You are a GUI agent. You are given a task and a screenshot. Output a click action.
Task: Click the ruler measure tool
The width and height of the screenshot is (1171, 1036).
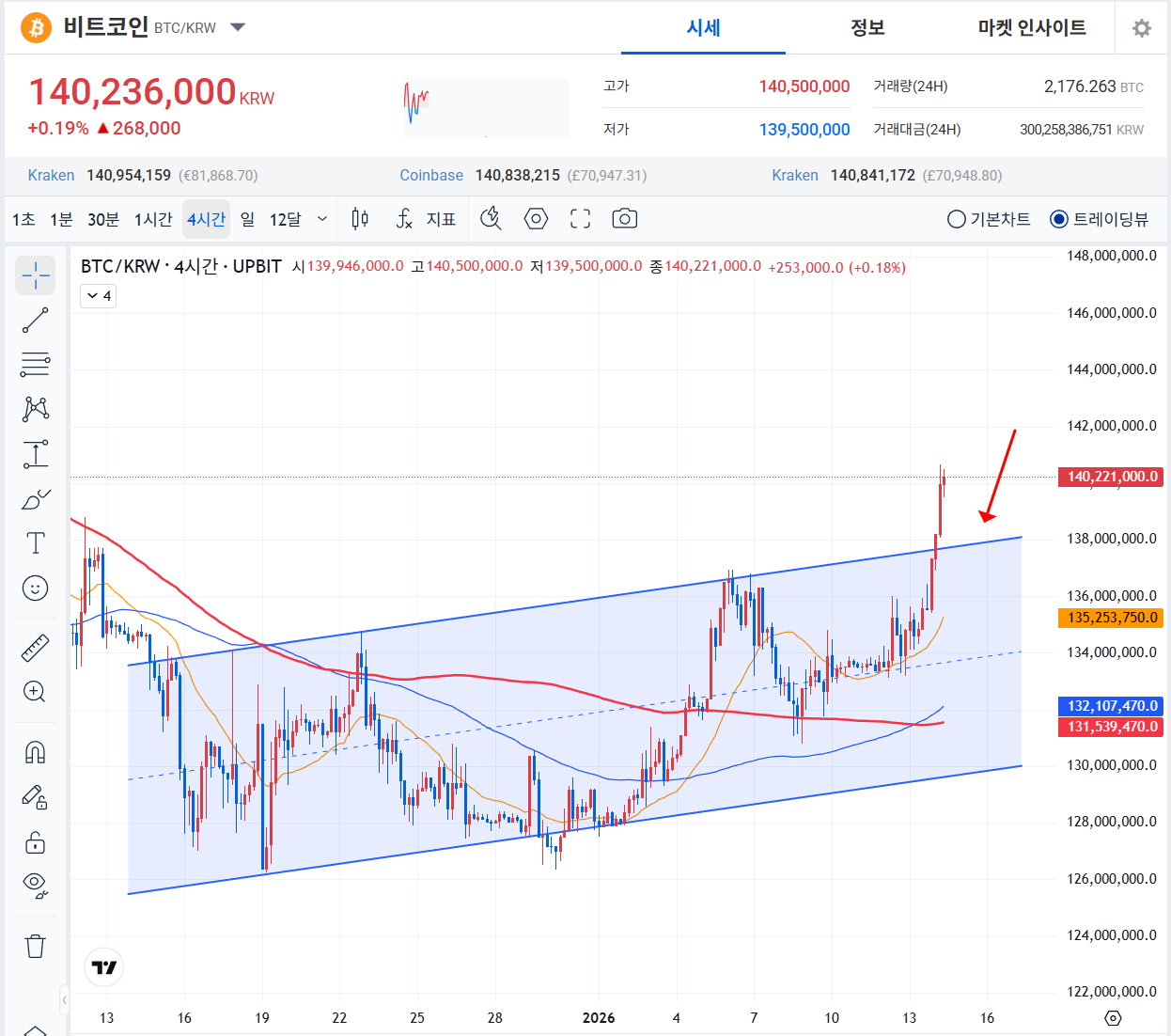click(x=36, y=648)
